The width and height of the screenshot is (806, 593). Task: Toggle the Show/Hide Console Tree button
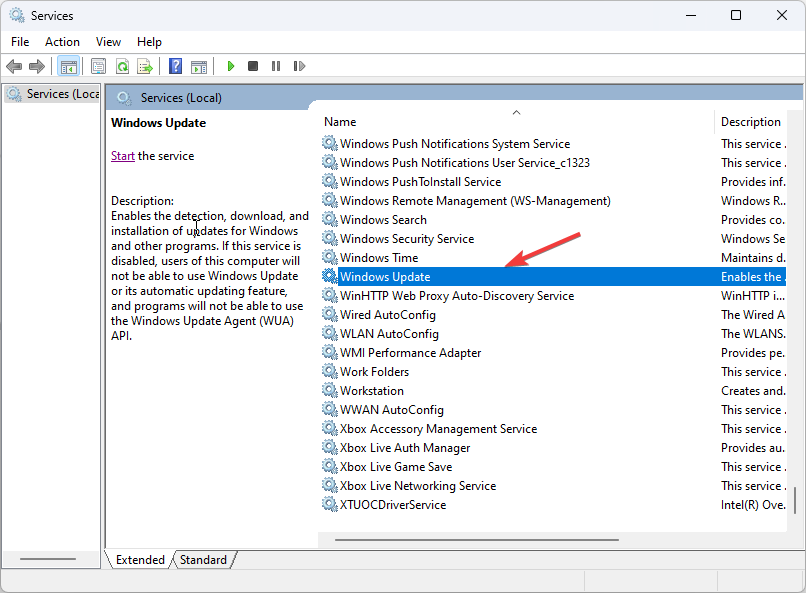tap(68, 66)
